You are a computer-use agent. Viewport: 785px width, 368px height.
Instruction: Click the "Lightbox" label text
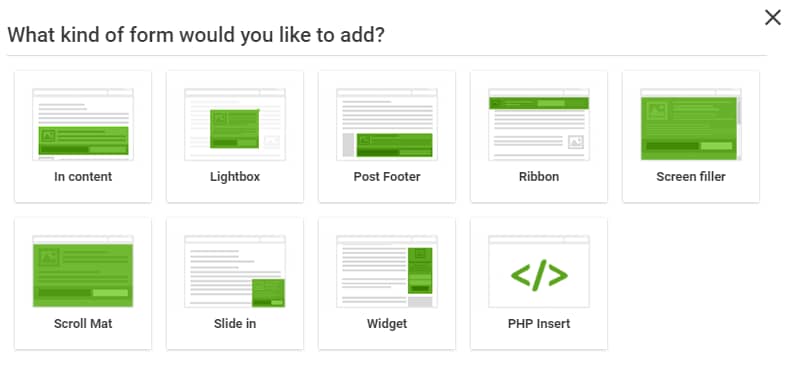pos(235,176)
